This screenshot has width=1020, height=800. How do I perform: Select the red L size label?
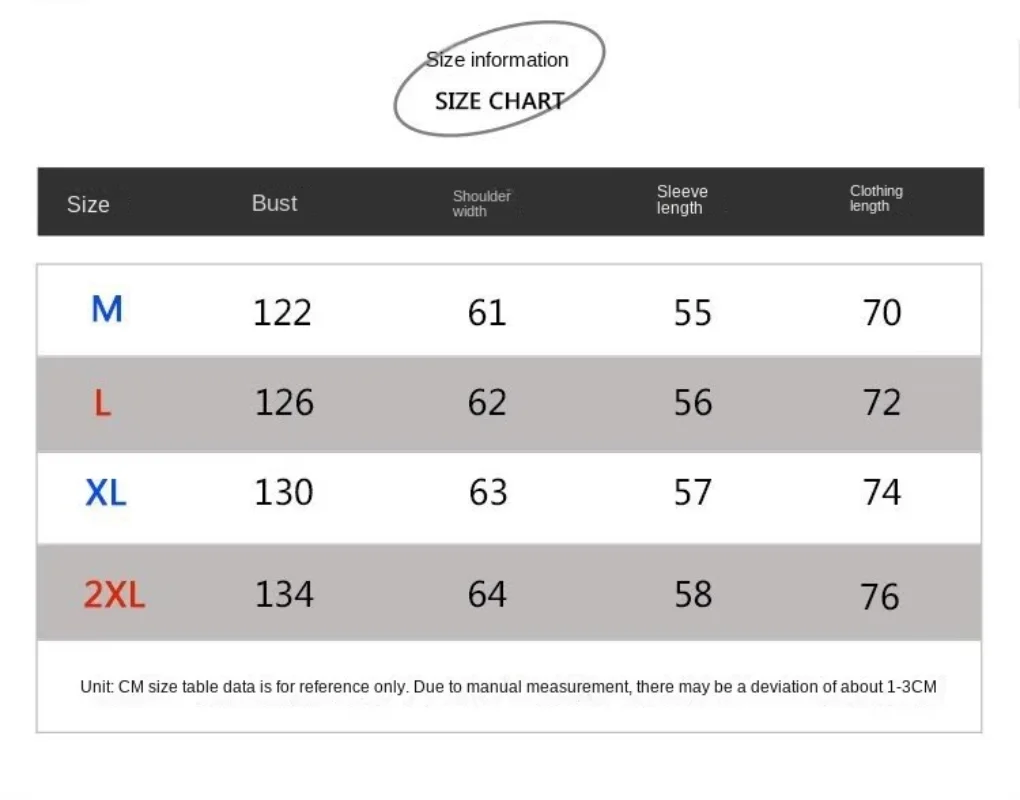(x=102, y=404)
